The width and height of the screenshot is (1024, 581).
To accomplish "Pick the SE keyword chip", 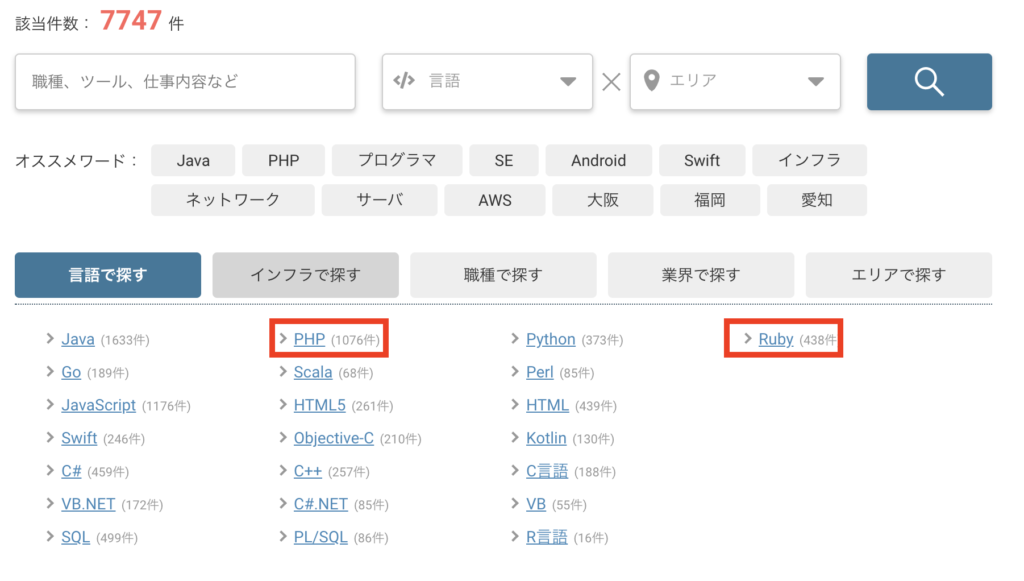I will [504, 161].
